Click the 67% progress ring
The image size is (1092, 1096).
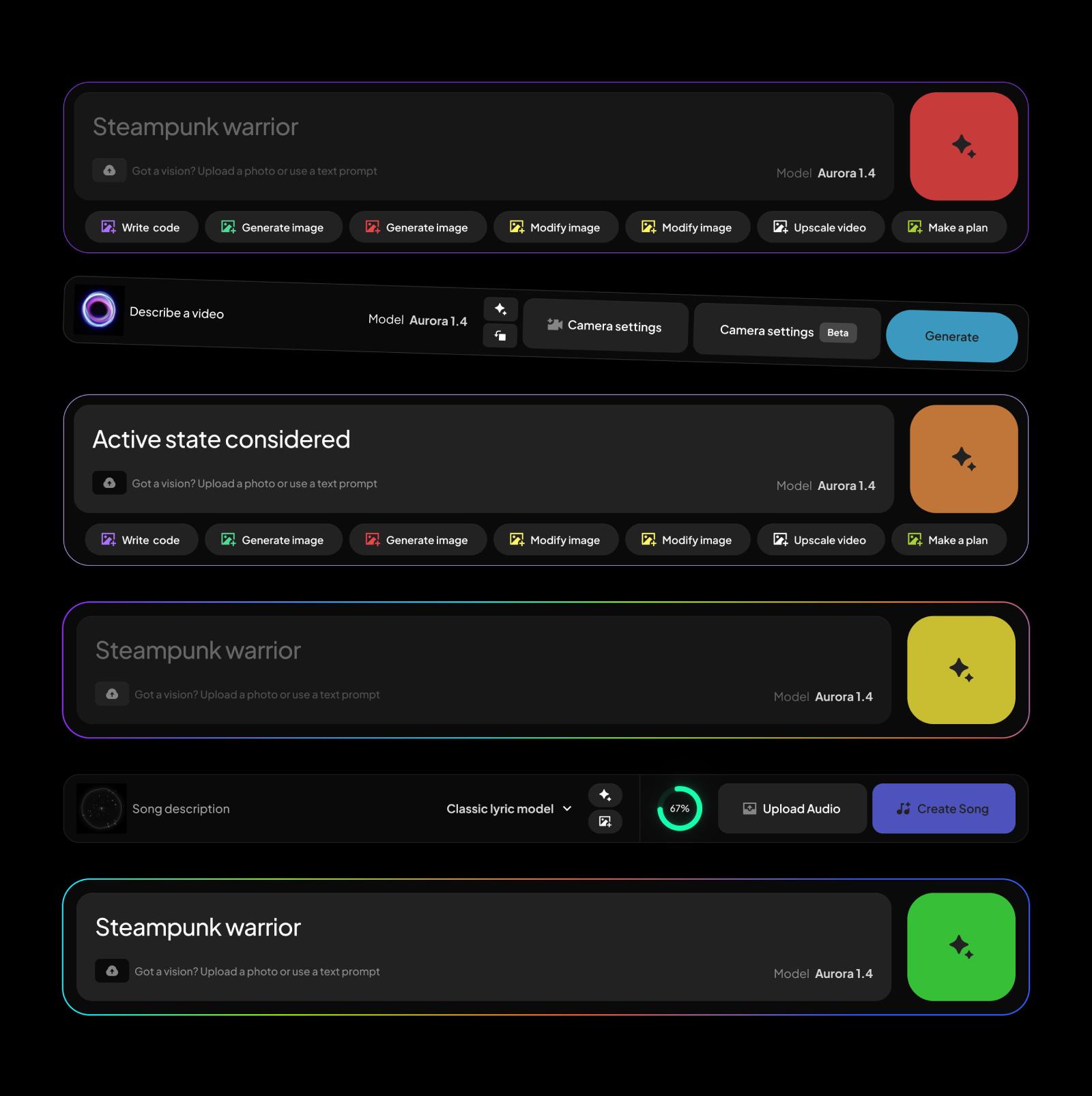pos(680,809)
